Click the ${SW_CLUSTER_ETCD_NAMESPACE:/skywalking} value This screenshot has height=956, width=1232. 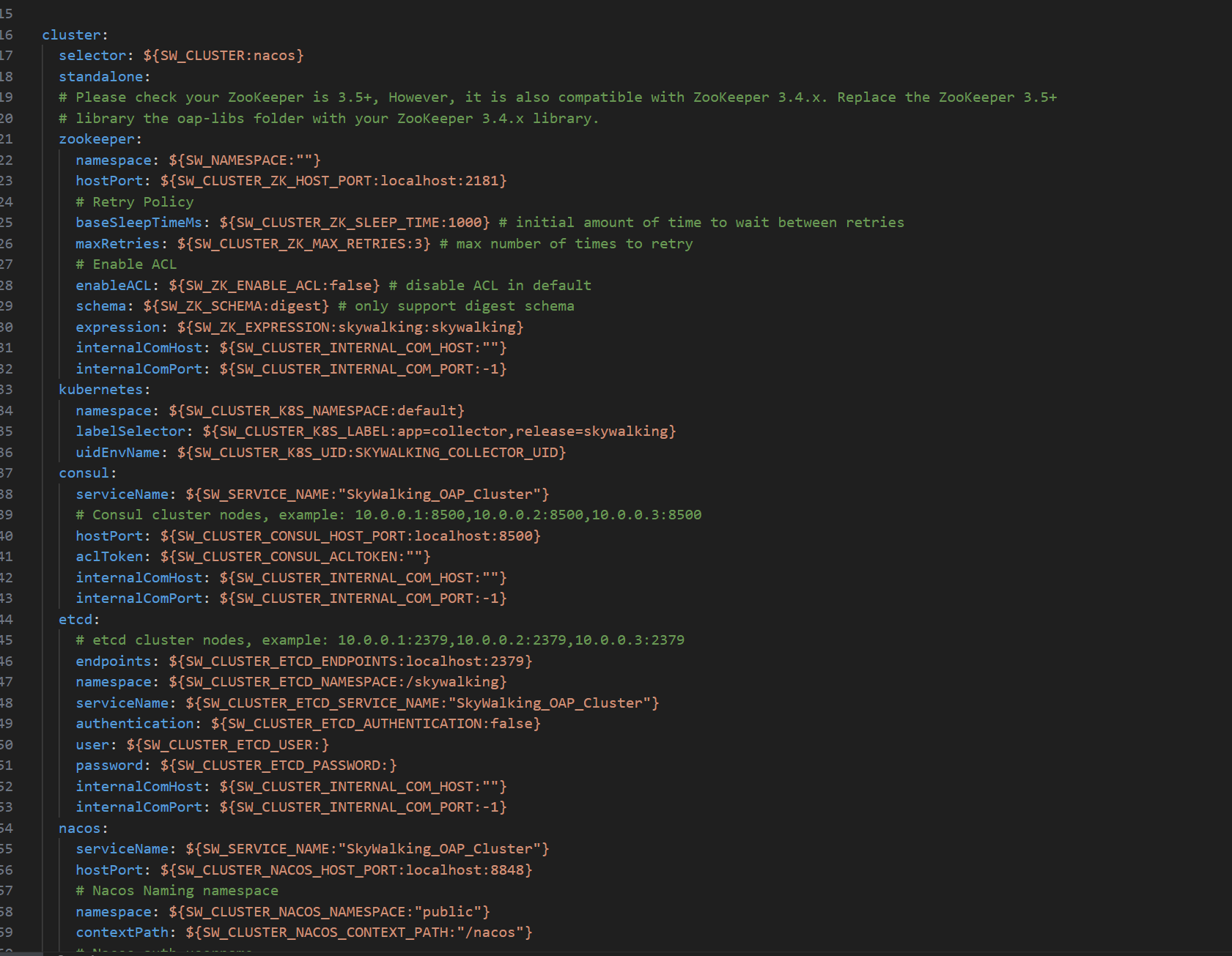pyautogui.click(x=338, y=682)
